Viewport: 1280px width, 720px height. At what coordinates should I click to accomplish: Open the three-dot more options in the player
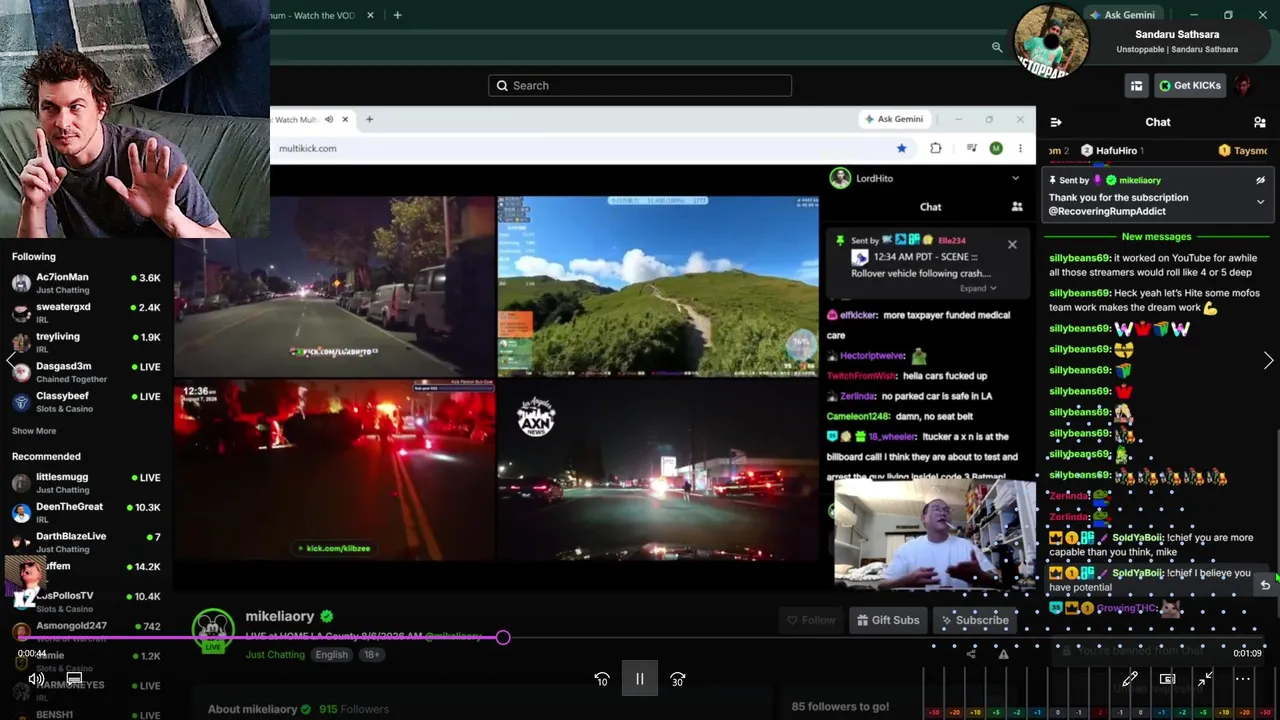click(x=1242, y=679)
